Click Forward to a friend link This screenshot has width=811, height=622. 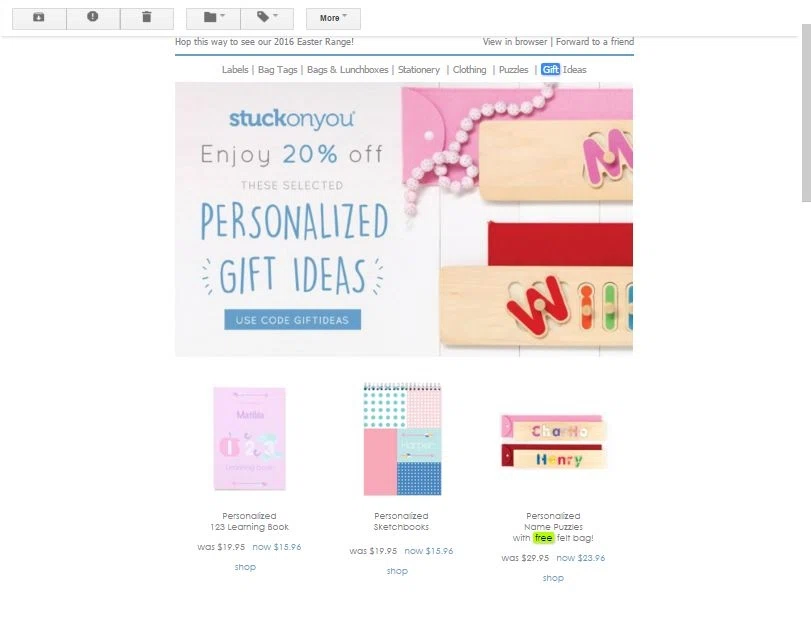pos(595,42)
